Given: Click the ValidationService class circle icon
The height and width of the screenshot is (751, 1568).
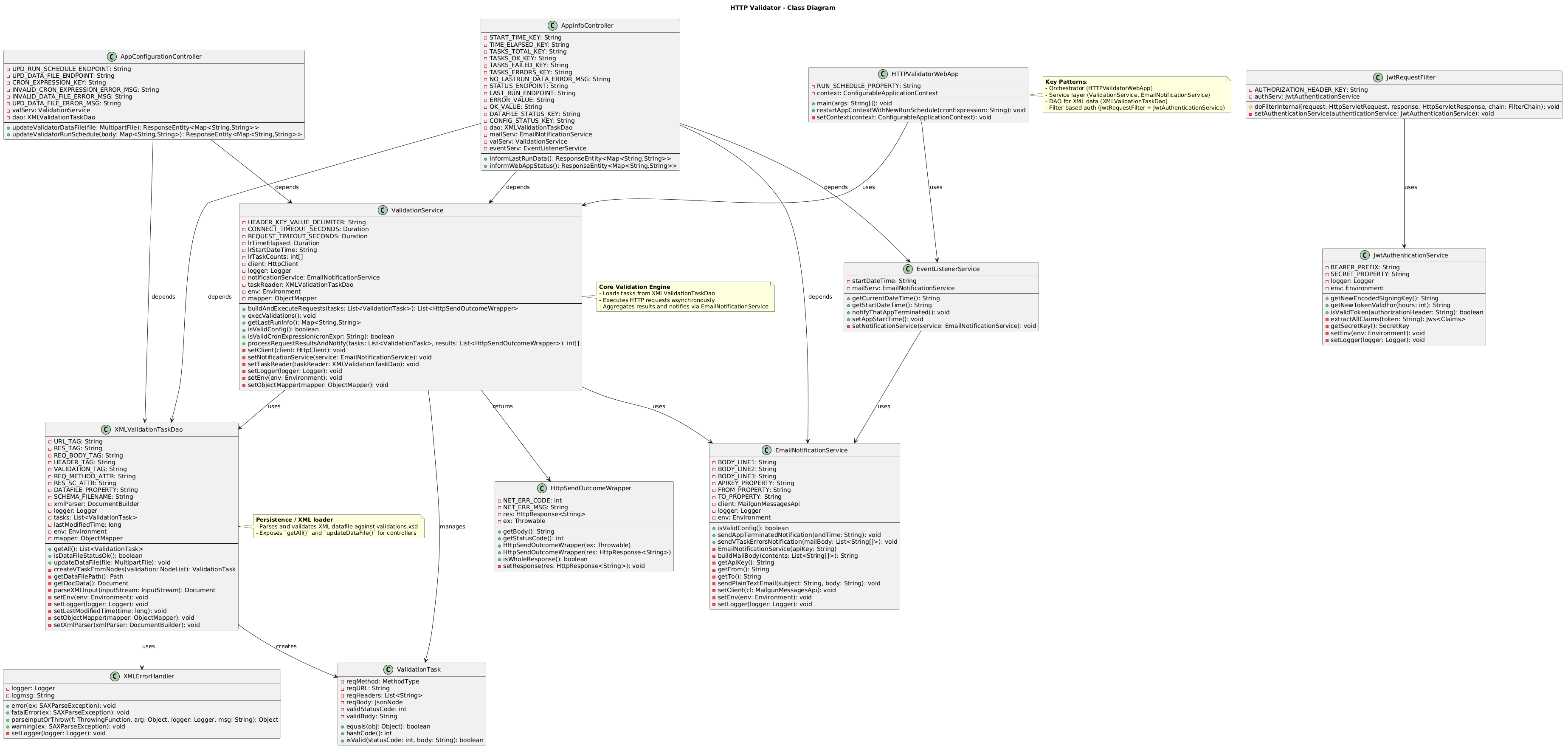Looking at the screenshot, I should pyautogui.click(x=382, y=210).
